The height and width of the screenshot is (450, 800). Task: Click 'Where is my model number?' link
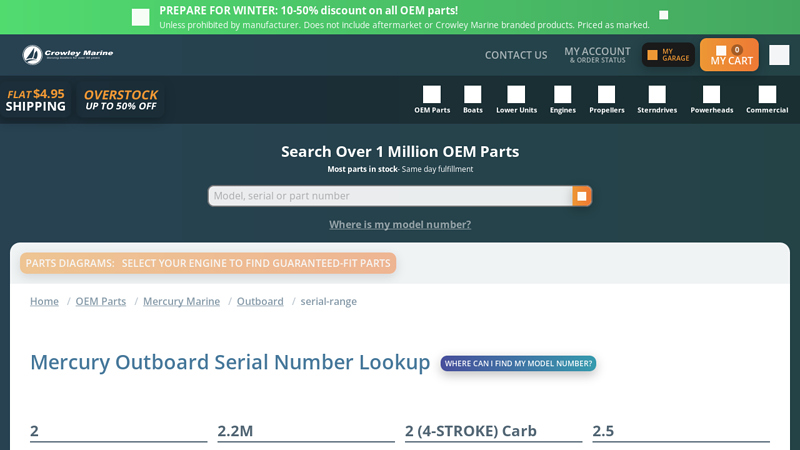click(400, 225)
